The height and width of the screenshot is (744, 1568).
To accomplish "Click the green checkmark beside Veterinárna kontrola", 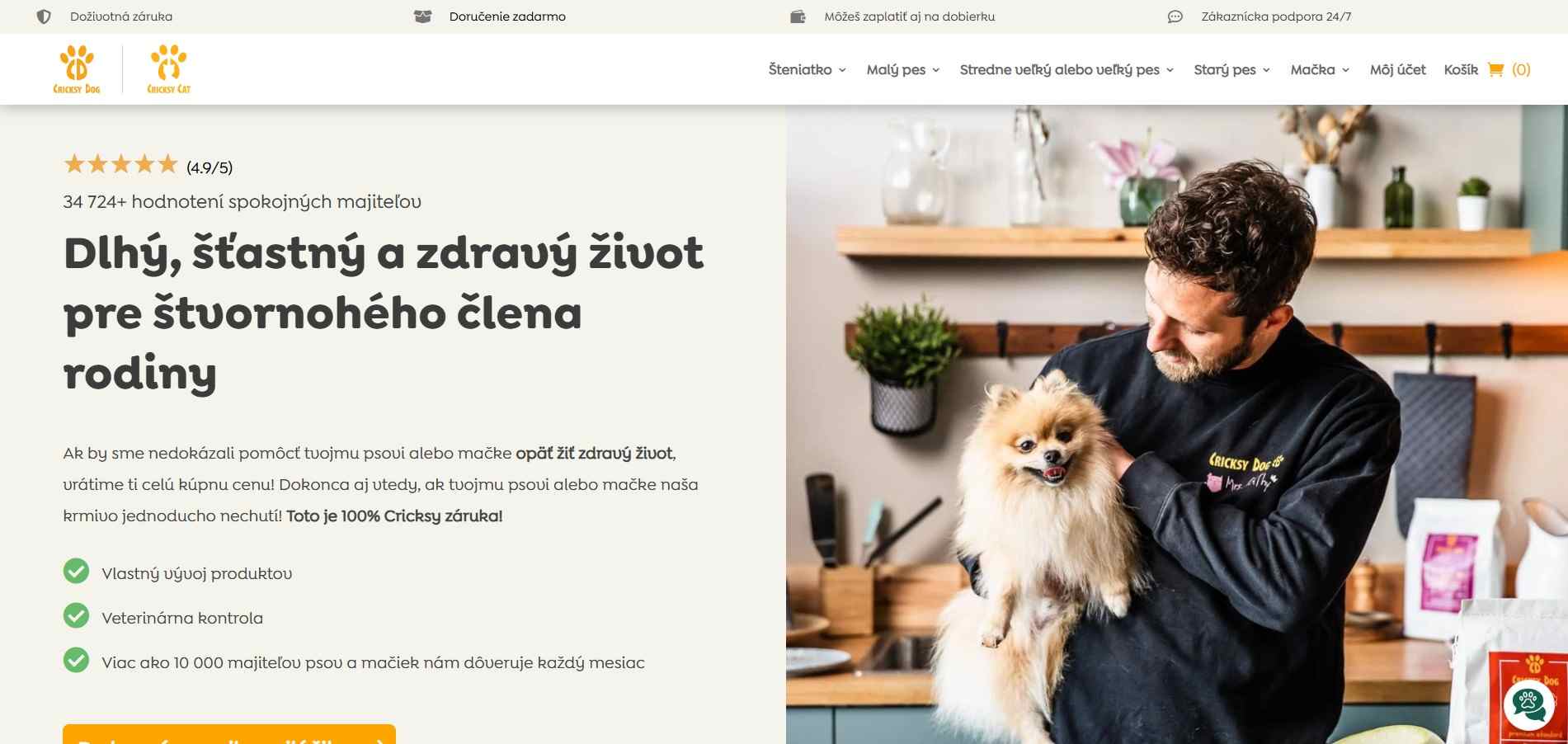I will pos(76,615).
